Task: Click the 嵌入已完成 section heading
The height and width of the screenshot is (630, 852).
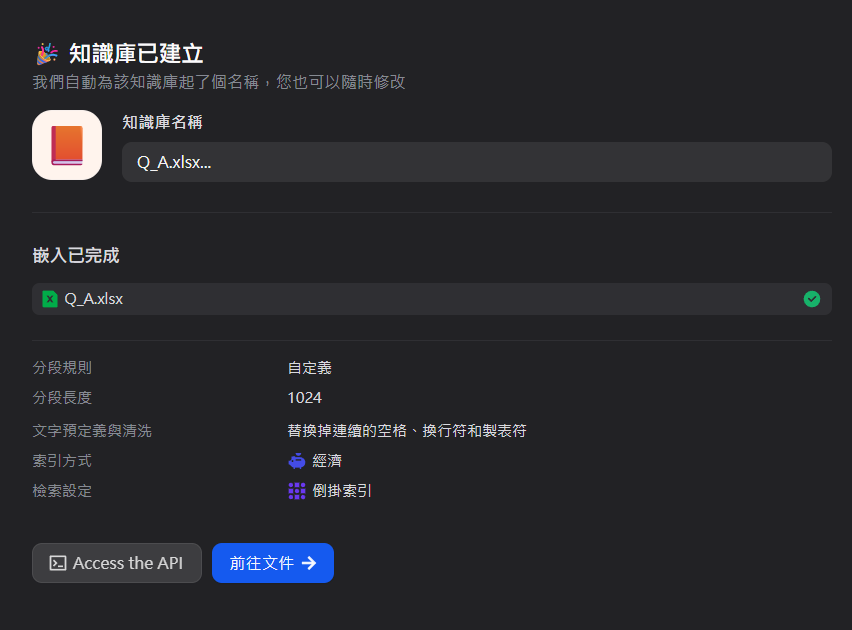Action: 76,255
